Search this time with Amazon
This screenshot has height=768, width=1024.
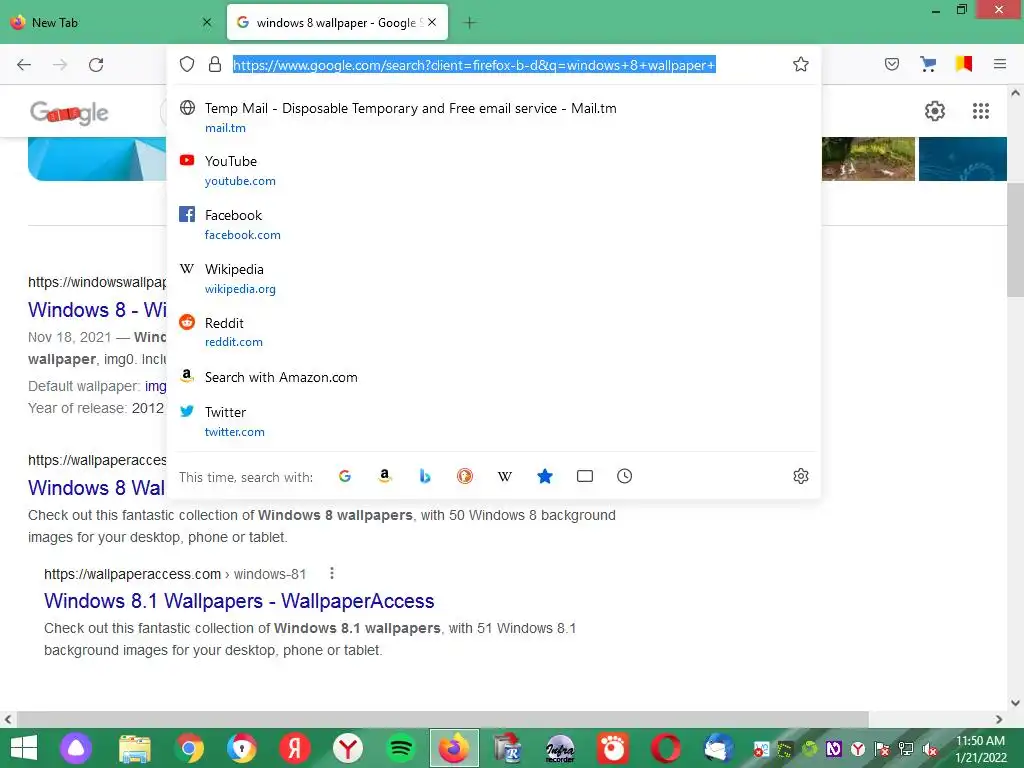[x=385, y=476]
